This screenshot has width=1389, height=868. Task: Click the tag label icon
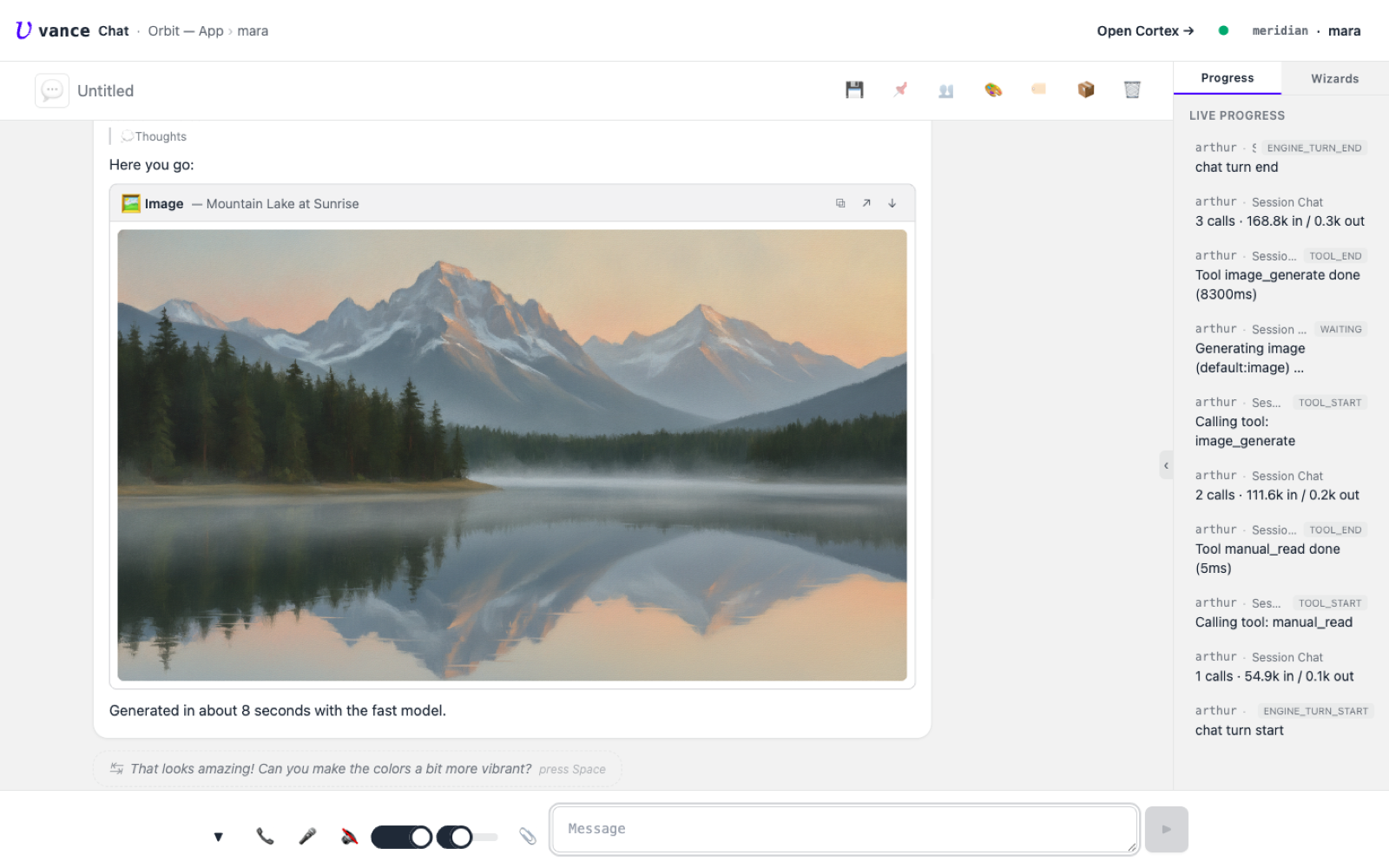coord(1039,89)
